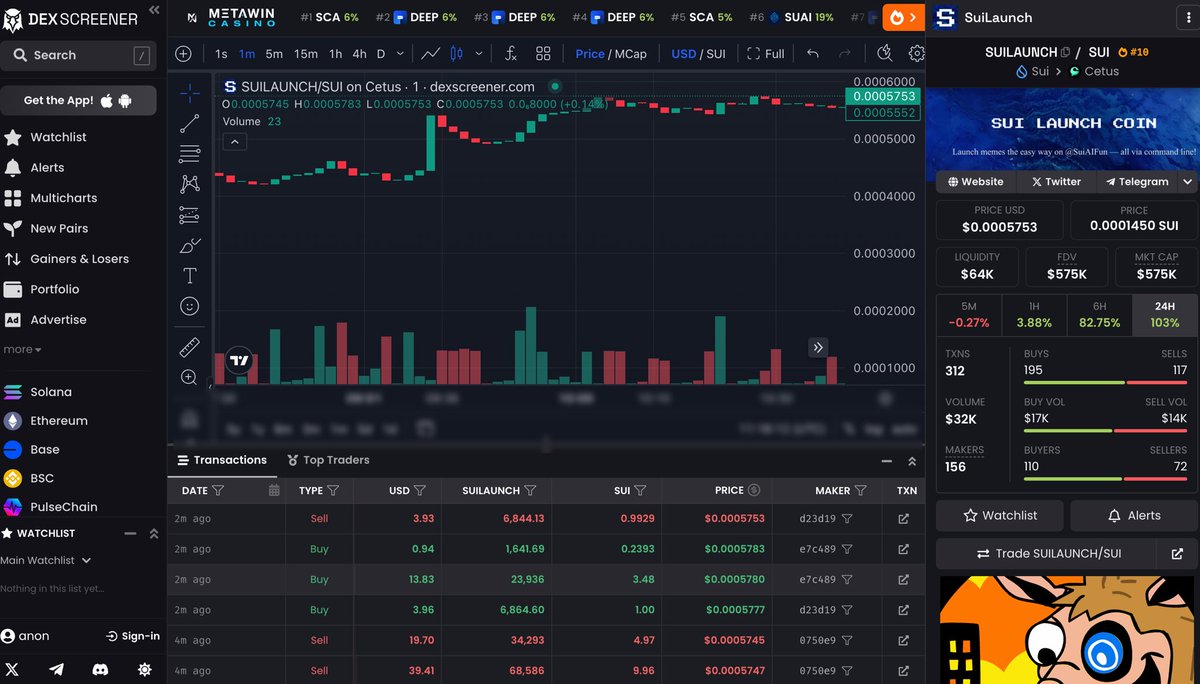Screen dimensions: 1200x684
Task: Switch to line chart style
Action: point(431,54)
